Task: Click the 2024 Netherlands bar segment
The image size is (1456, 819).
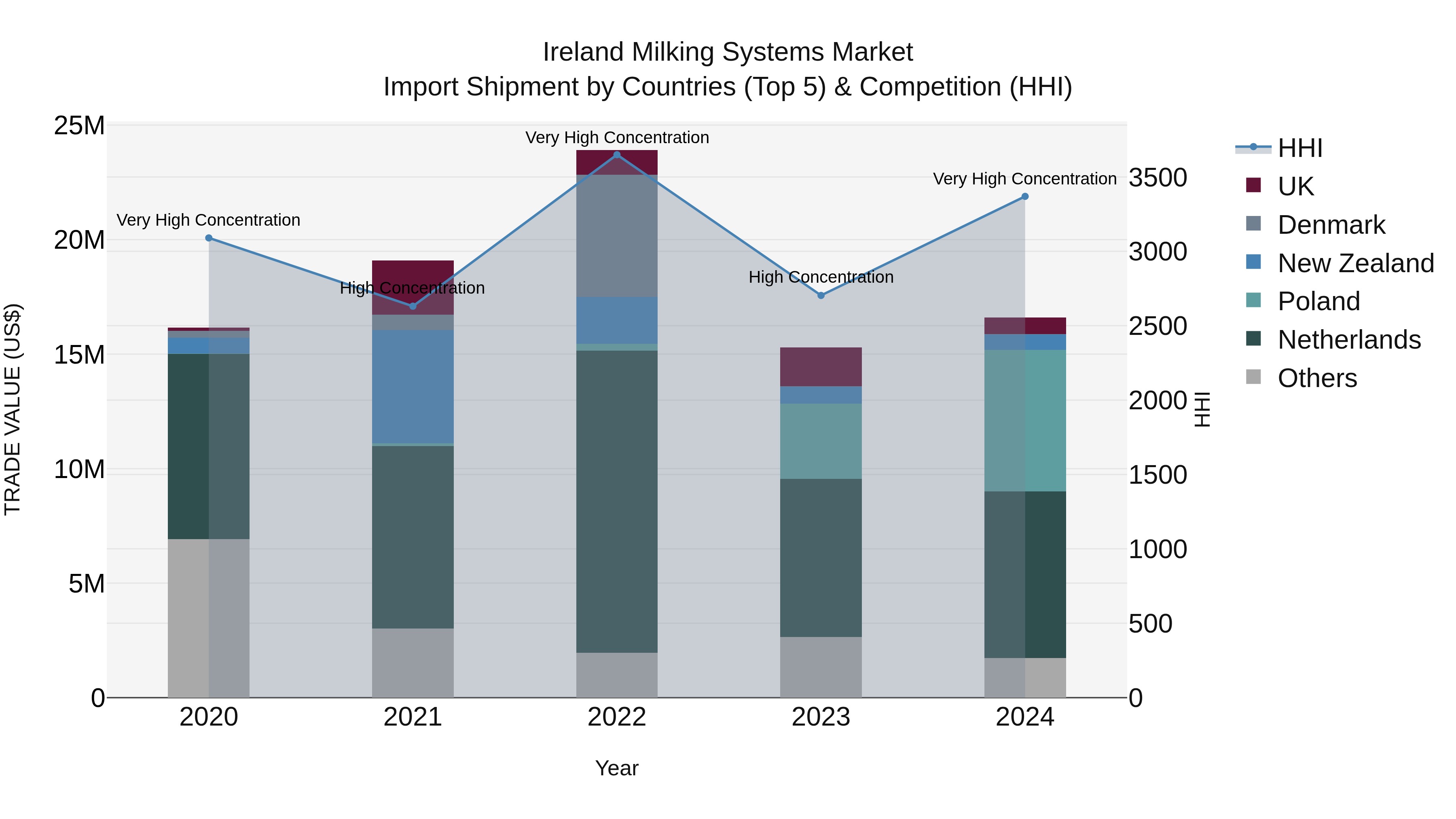Action: pyautogui.click(x=1025, y=575)
